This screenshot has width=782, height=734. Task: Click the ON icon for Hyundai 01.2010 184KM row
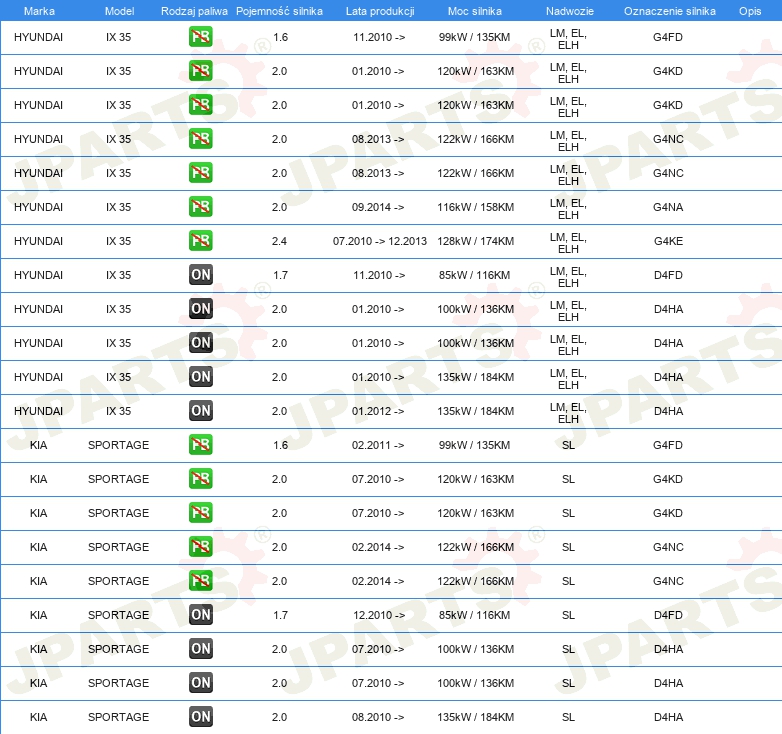tap(200, 377)
